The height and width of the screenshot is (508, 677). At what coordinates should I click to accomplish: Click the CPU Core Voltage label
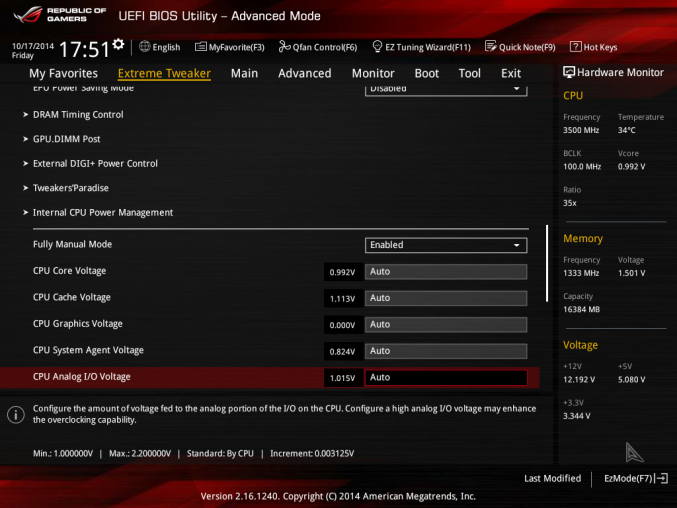coord(70,271)
